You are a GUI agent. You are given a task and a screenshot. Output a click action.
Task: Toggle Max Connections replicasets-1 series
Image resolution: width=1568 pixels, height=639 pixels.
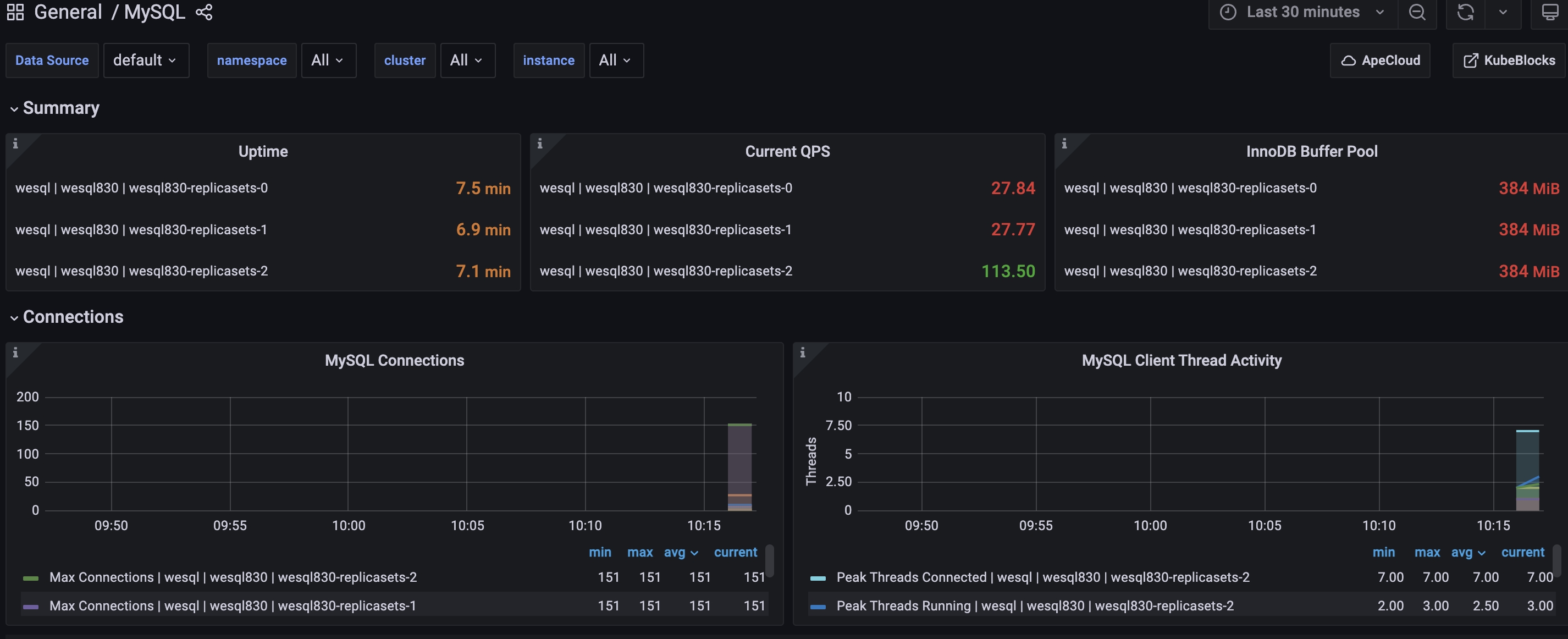tap(233, 605)
